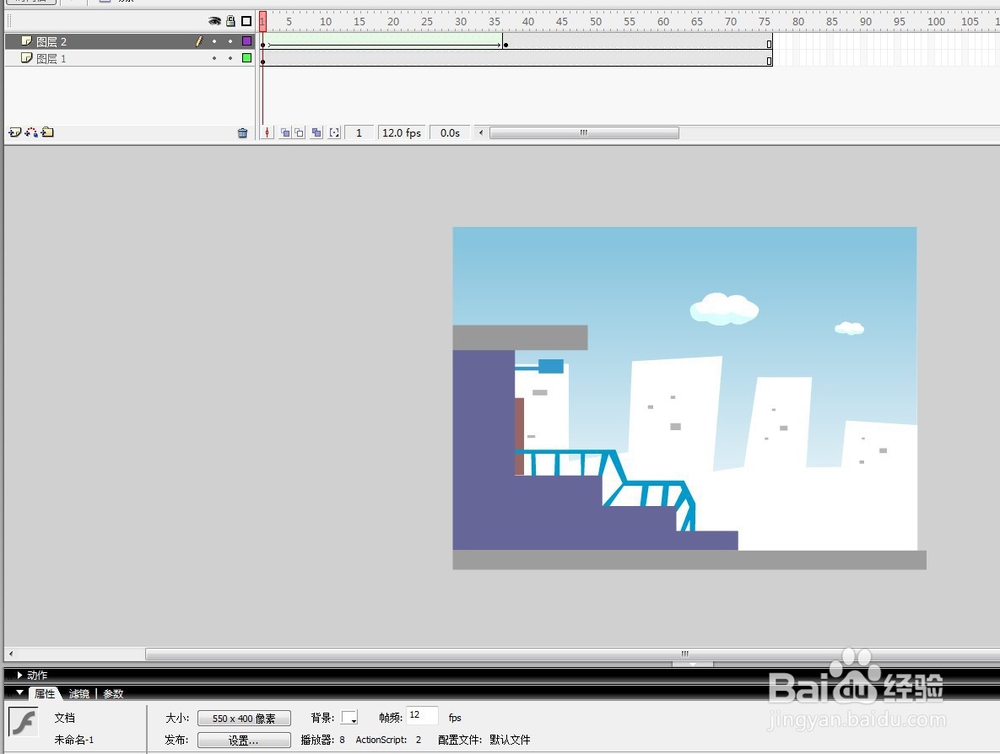
Task: Toggle visibility dot of 图层 1
Action: pos(214,58)
